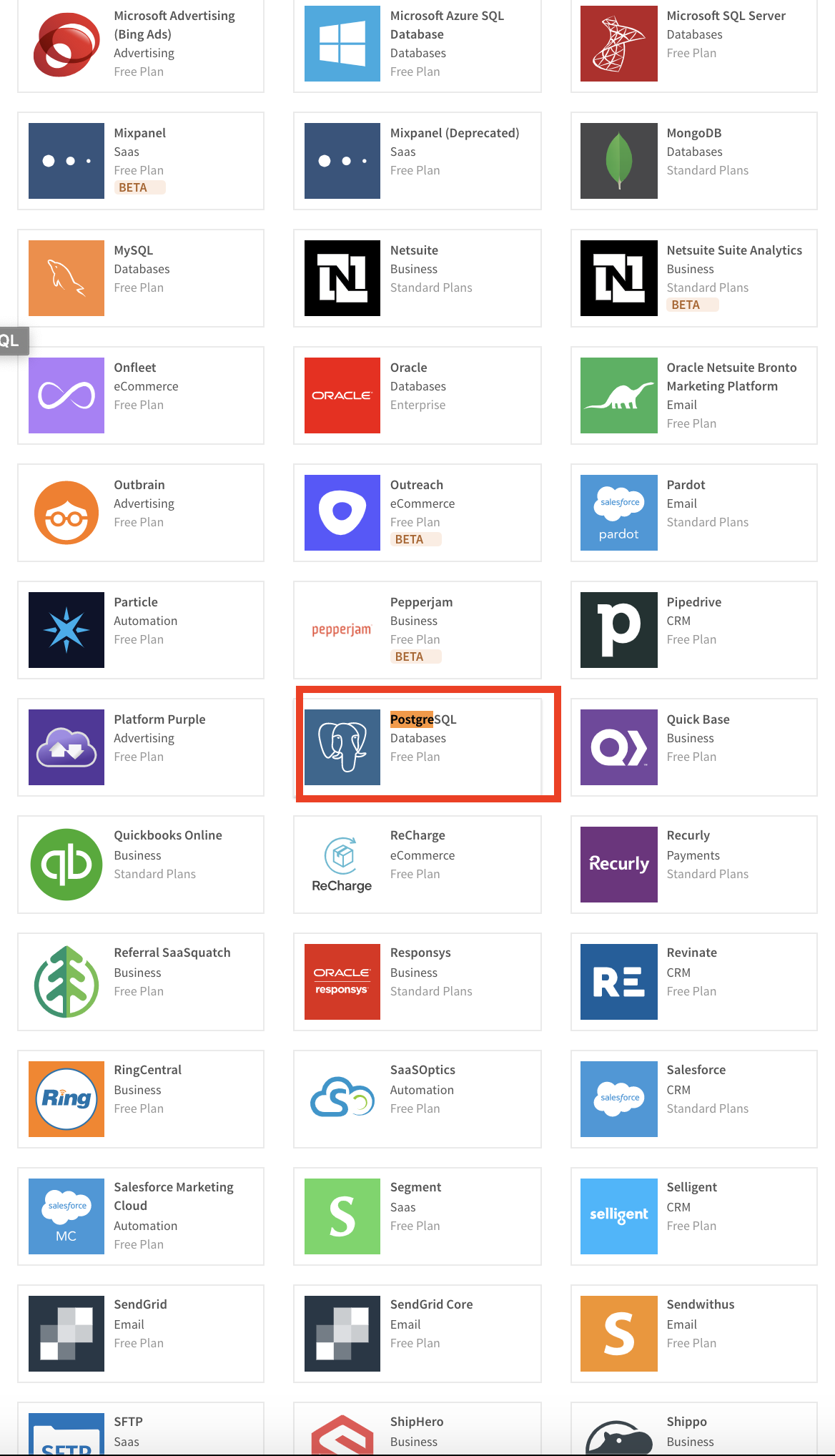Click the Recurly purple logo

click(619, 865)
